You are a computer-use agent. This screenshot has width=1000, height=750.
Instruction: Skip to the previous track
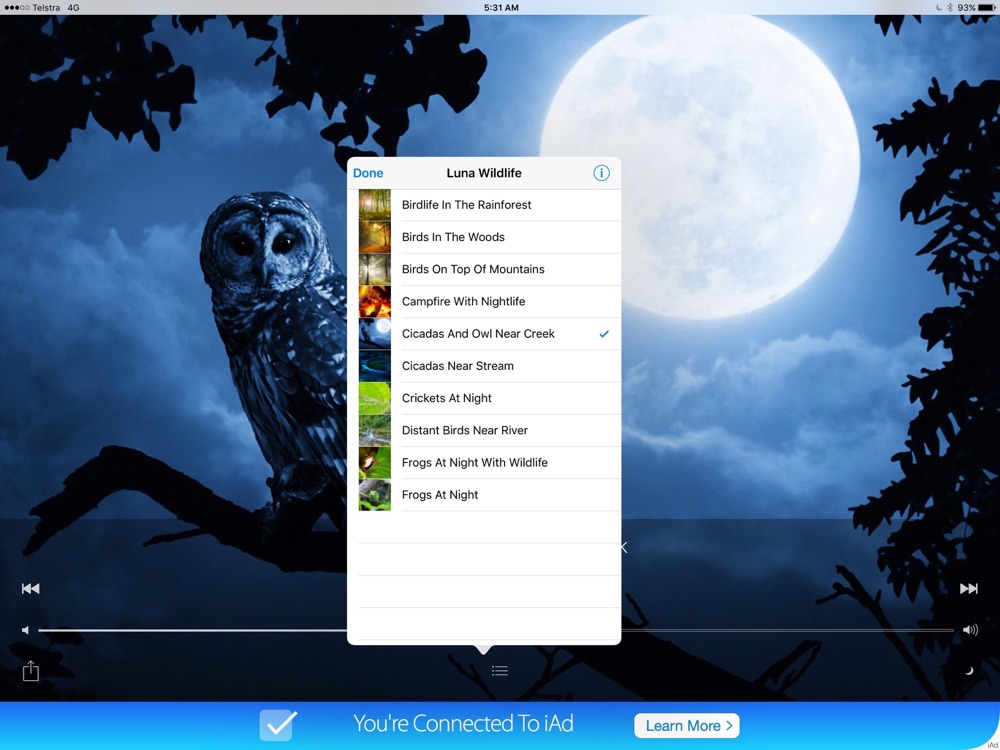coord(31,589)
